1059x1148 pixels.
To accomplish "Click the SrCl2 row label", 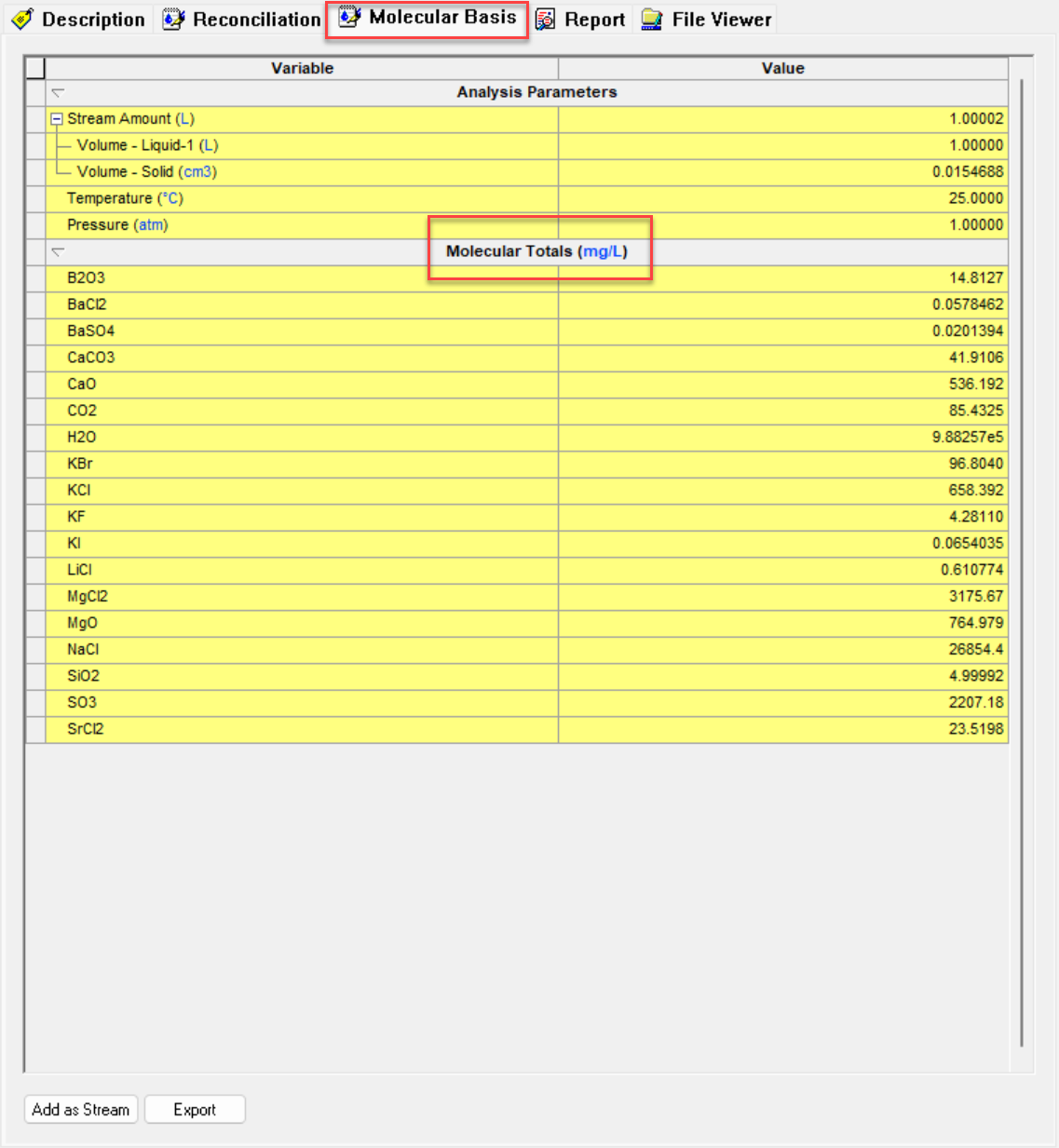I will [85, 729].
